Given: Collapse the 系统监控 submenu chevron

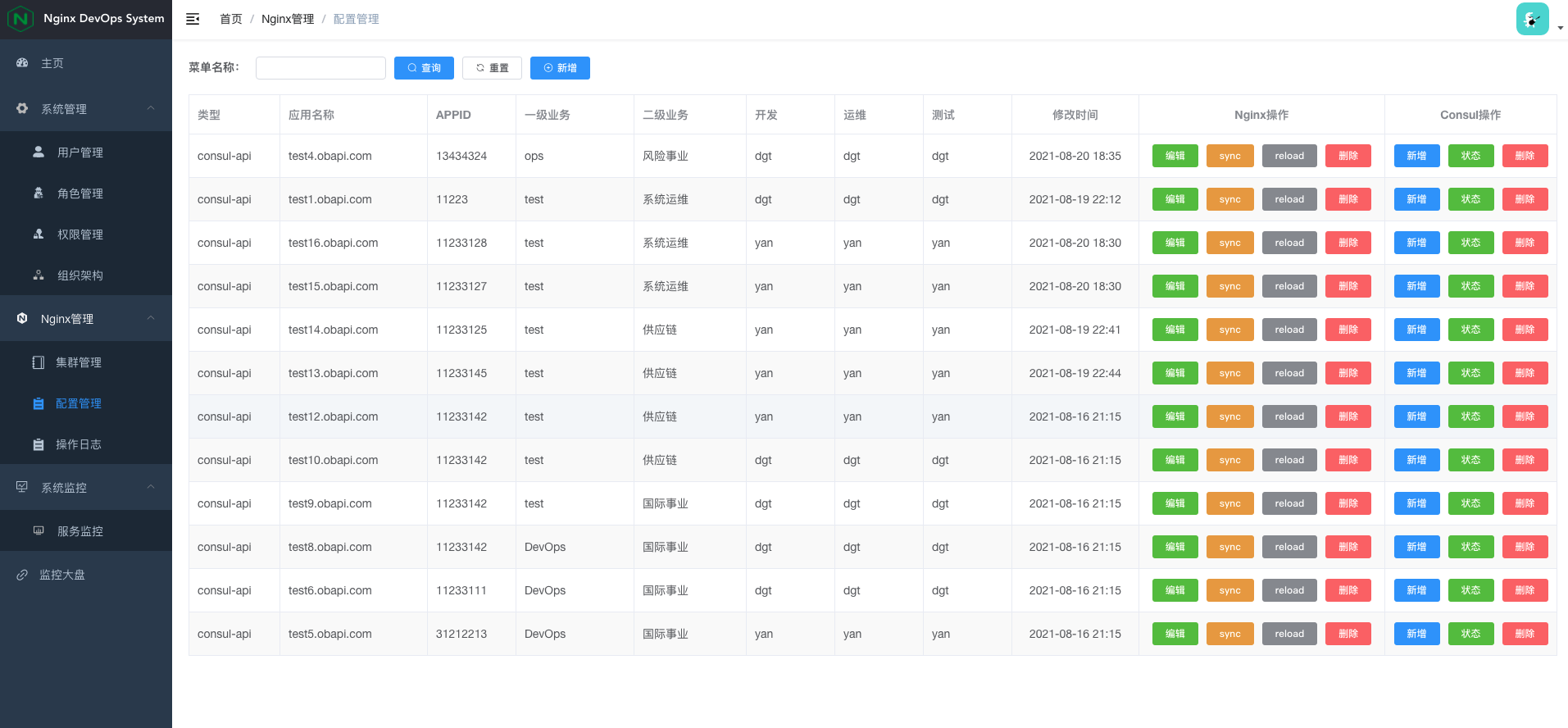Looking at the screenshot, I should click(151, 487).
